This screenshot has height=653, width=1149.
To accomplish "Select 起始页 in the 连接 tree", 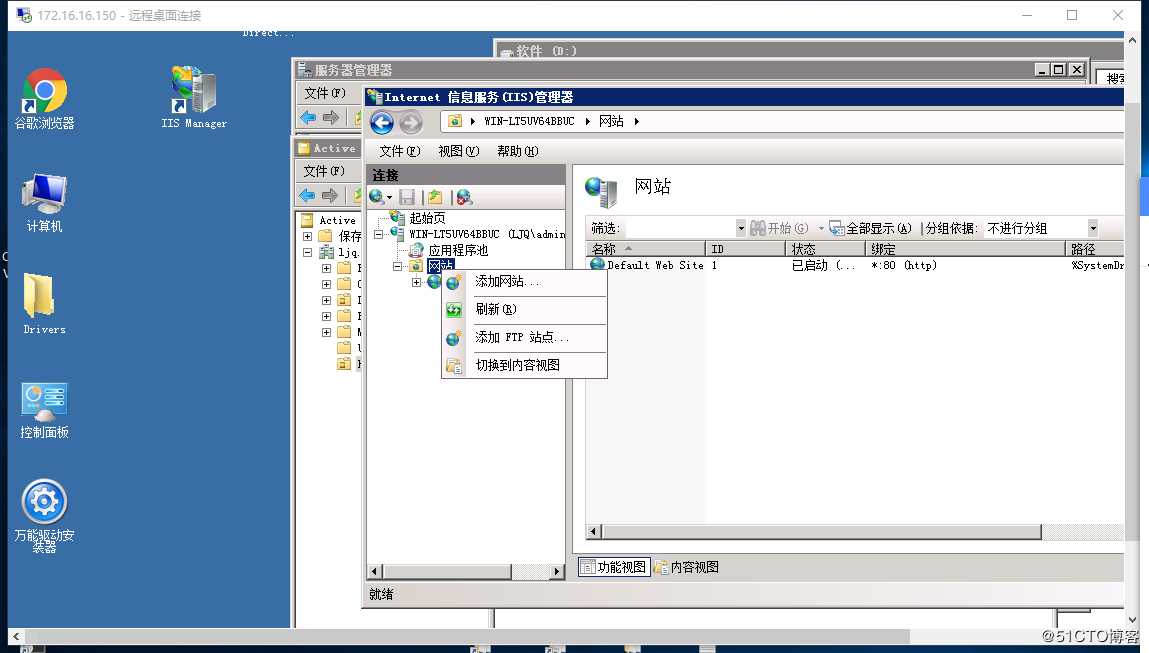I will pyautogui.click(x=427, y=218).
